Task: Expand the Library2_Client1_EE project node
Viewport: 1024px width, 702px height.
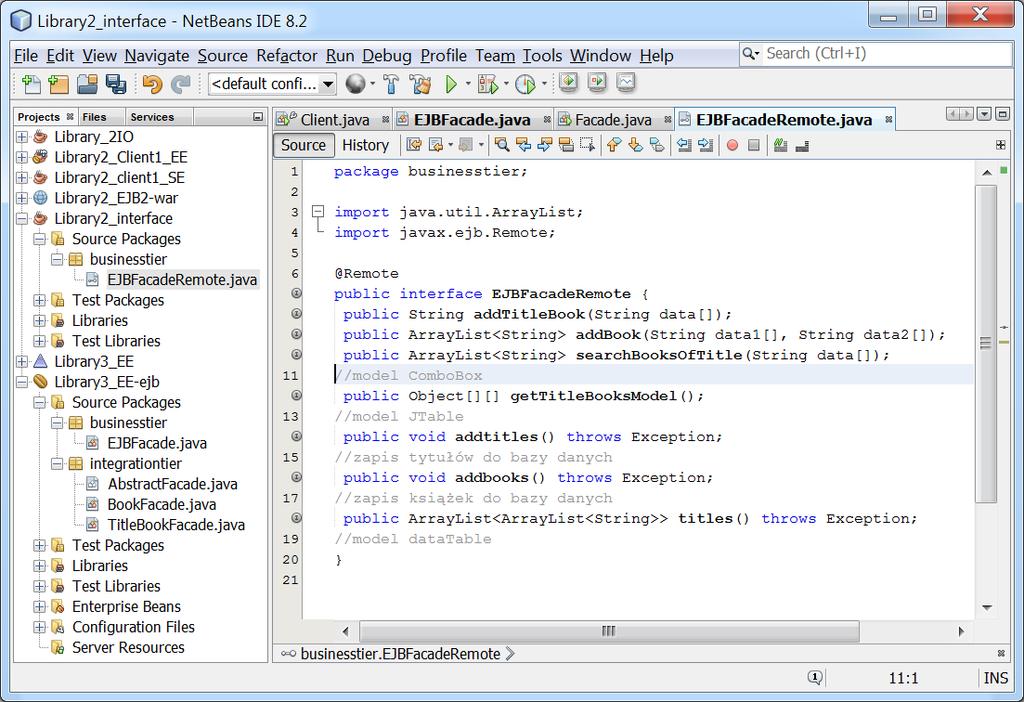Action: point(22,157)
